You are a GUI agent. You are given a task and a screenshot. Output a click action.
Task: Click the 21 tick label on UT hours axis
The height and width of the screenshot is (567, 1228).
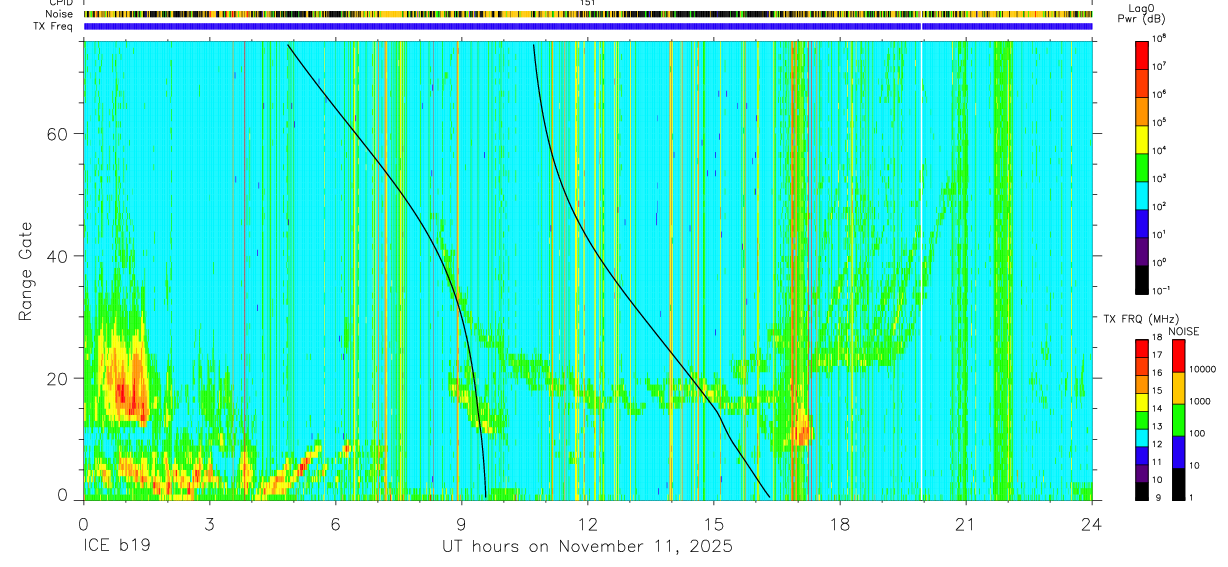tap(966, 523)
